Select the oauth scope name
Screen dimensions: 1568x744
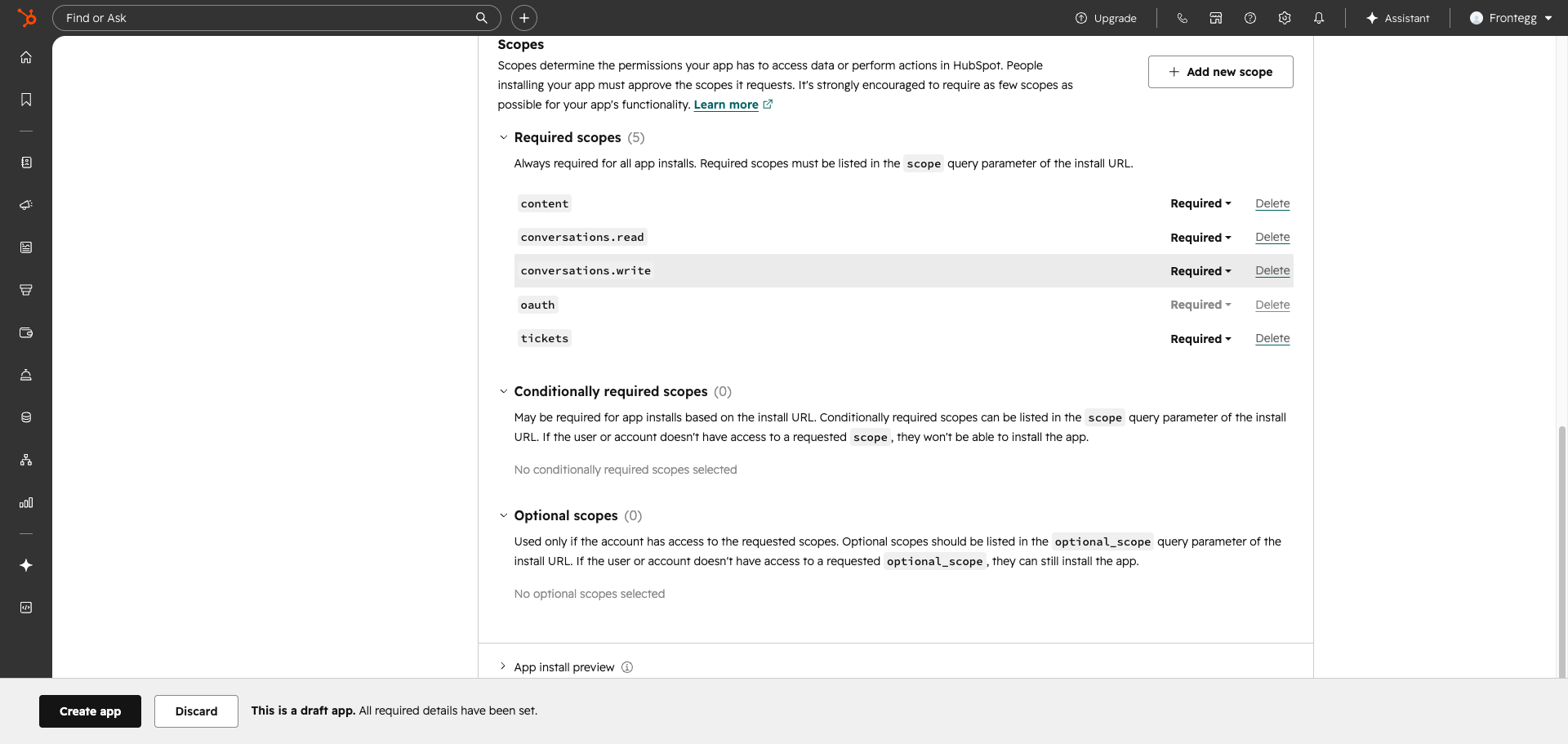coord(537,305)
